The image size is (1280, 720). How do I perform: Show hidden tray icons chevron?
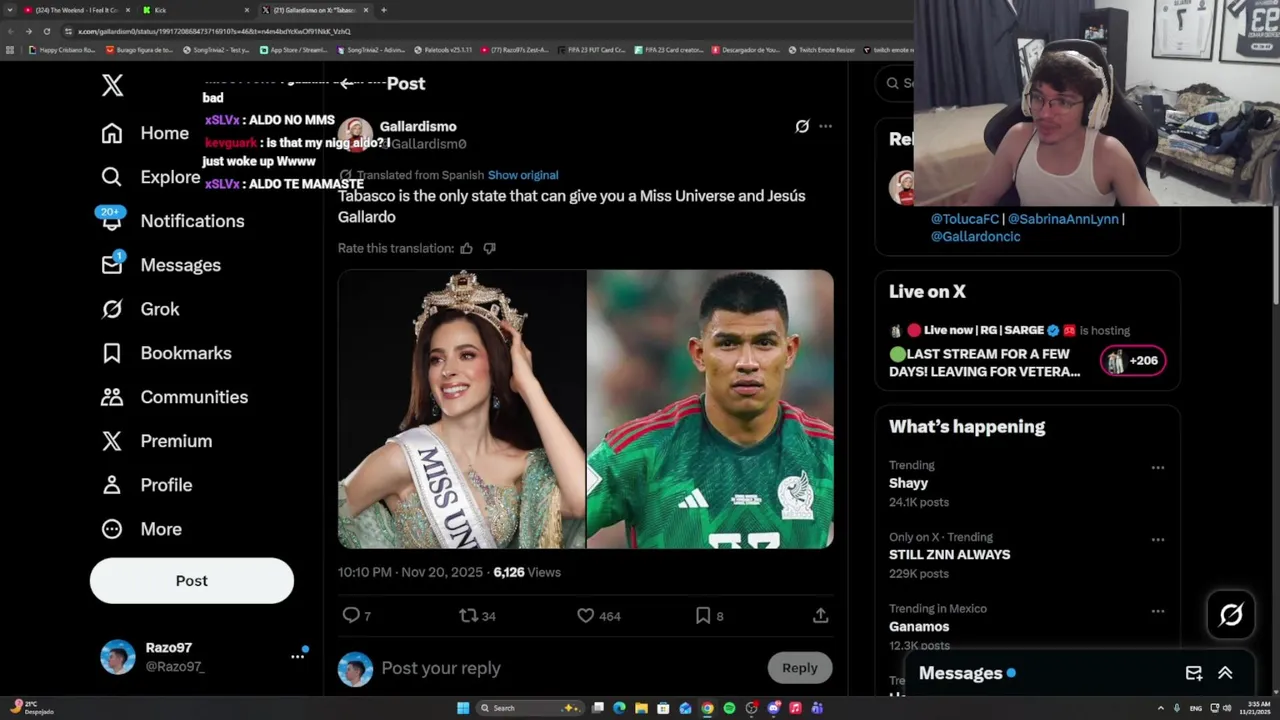[1161, 708]
